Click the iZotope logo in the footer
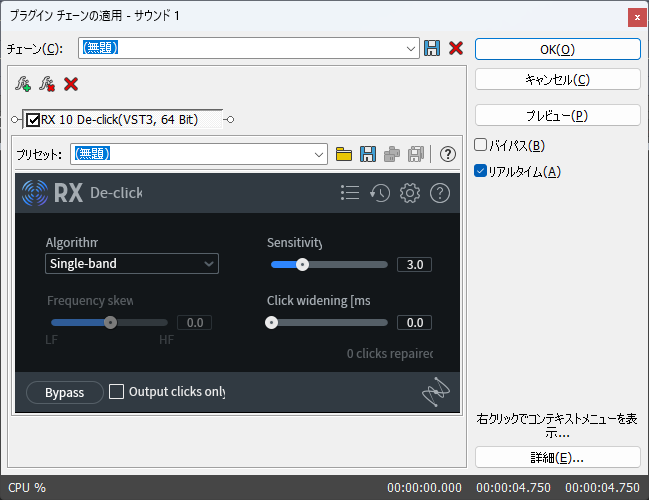Screen dimensions: 649x500 [x=435, y=392]
